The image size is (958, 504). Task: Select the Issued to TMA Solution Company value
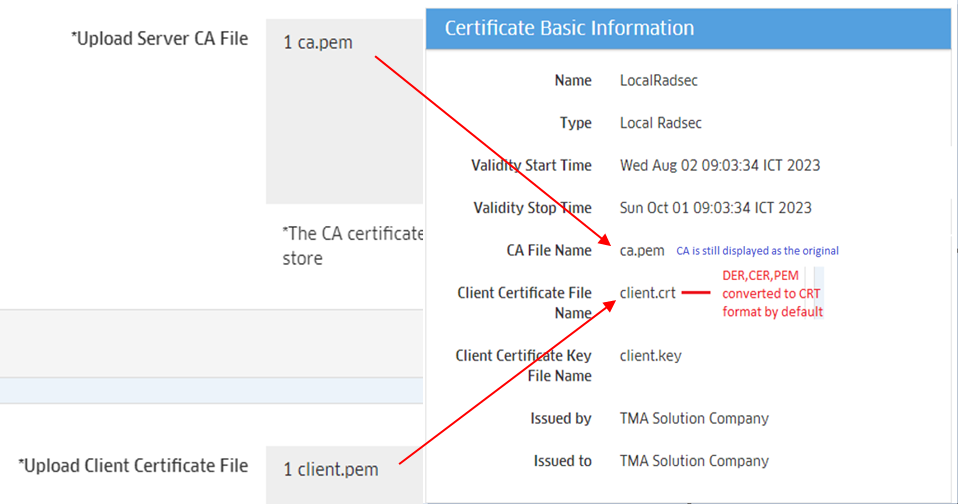[x=694, y=461]
